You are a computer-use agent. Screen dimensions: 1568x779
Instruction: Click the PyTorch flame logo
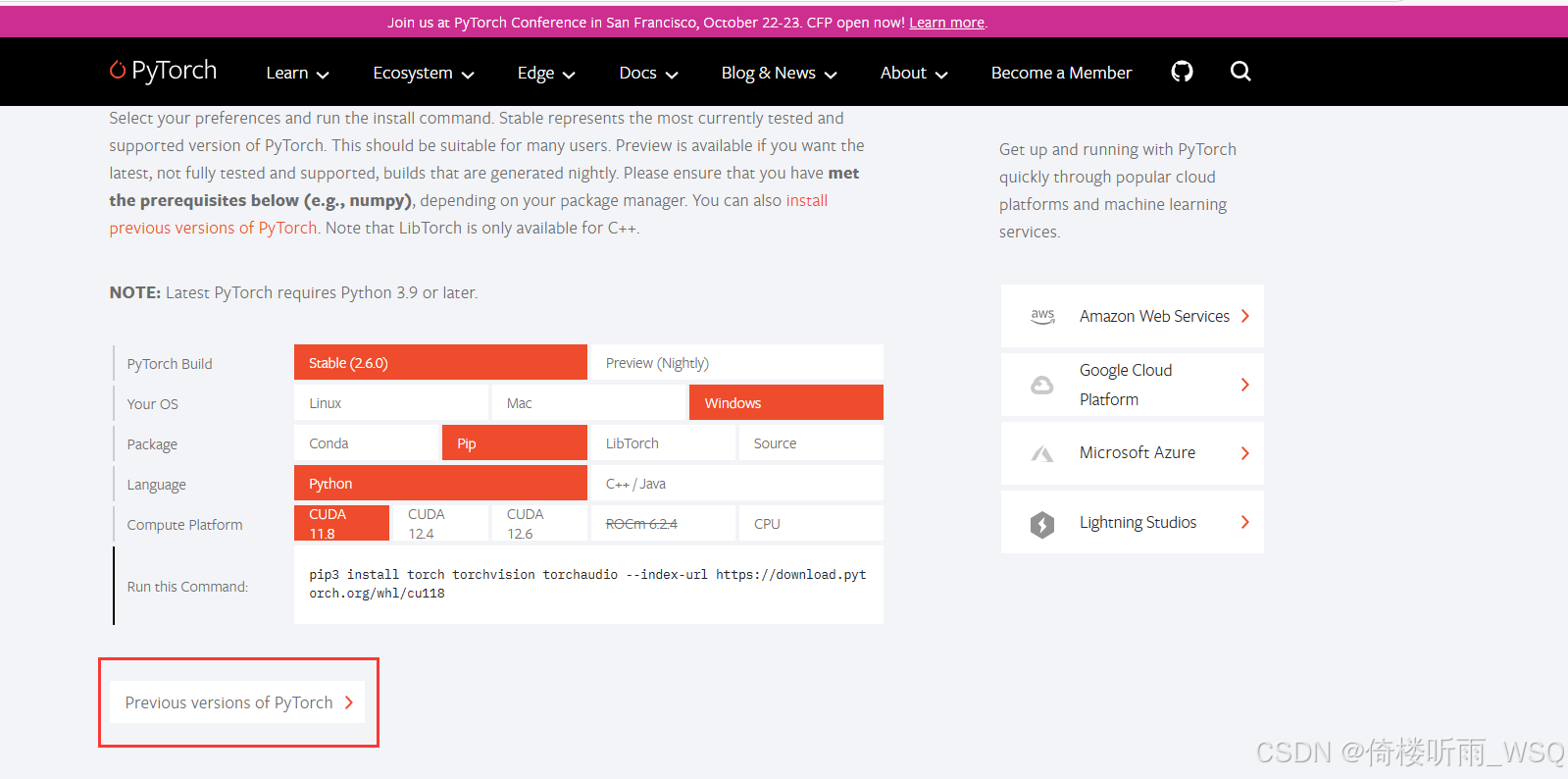point(118,70)
